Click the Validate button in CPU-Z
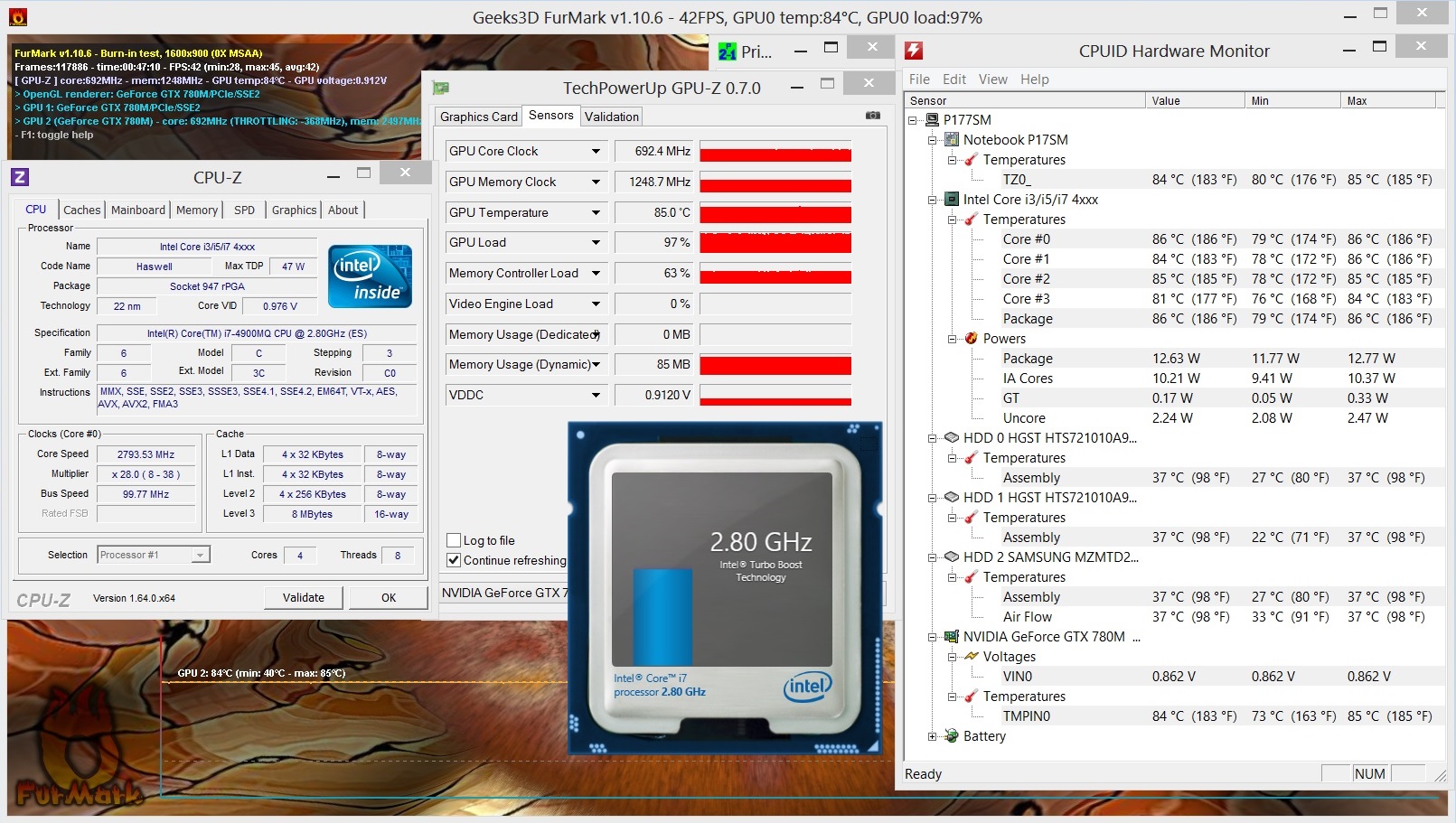The width and height of the screenshot is (1456, 823). [x=303, y=597]
